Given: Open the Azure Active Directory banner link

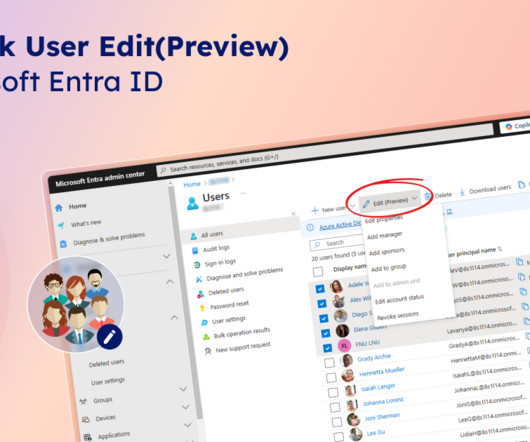Looking at the screenshot, I should click(x=340, y=225).
